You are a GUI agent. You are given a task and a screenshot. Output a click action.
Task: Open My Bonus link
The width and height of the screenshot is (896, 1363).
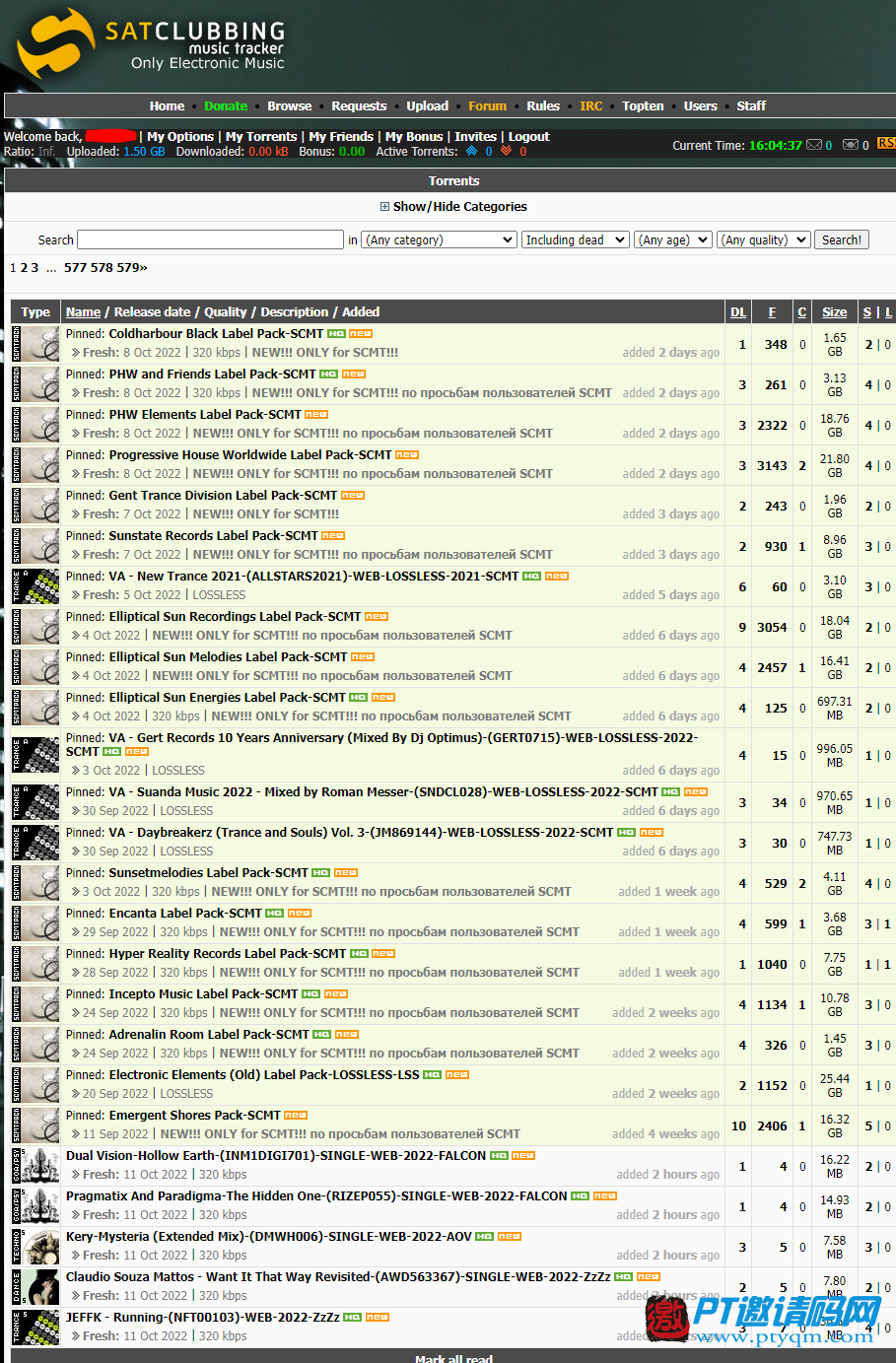click(x=414, y=137)
